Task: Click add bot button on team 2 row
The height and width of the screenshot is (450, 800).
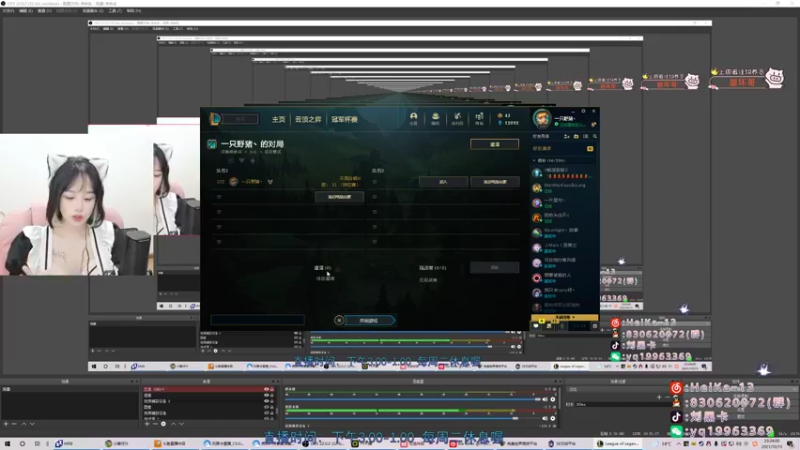Action: [x=495, y=182]
